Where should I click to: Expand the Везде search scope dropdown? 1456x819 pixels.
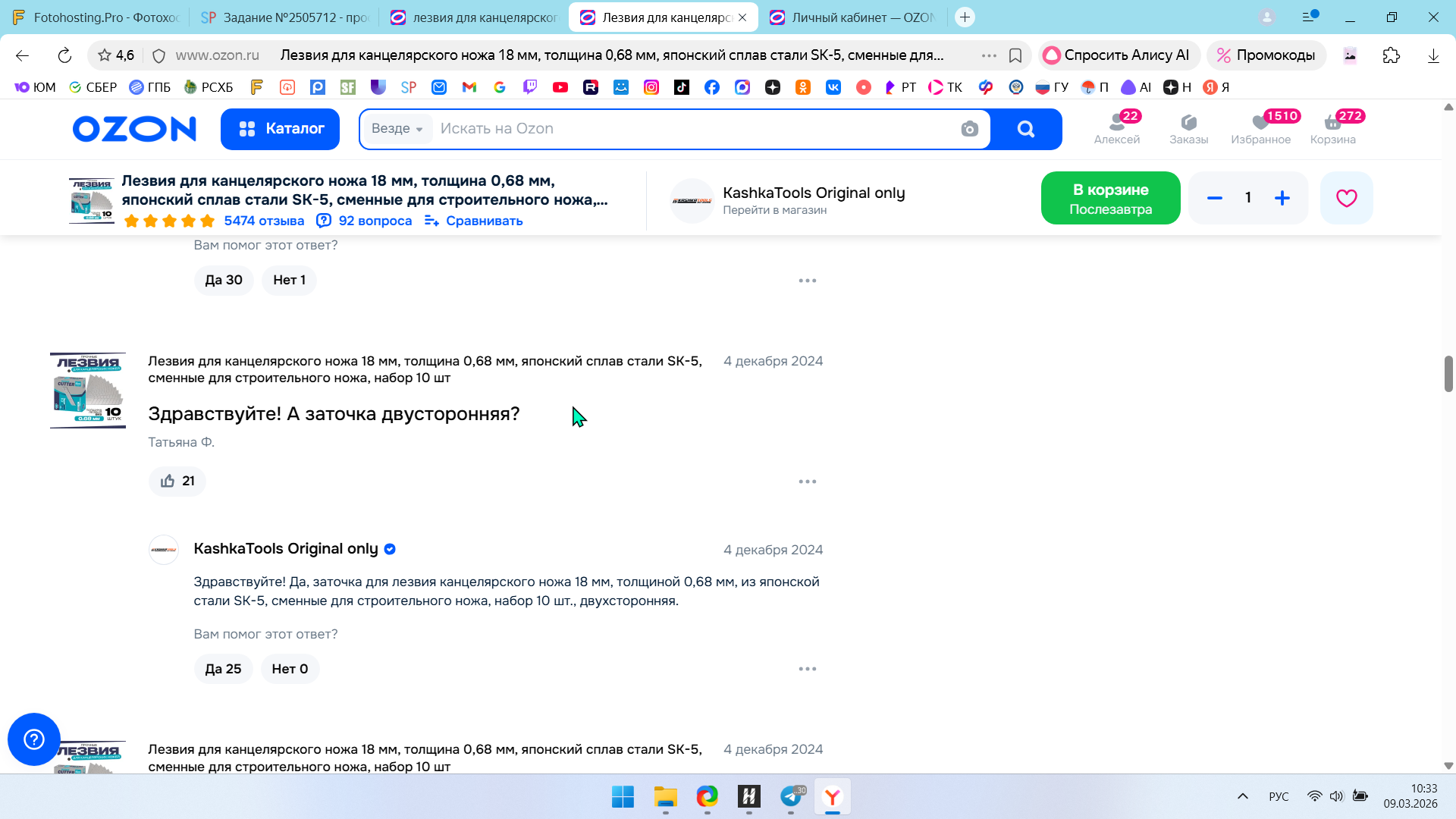coord(397,129)
